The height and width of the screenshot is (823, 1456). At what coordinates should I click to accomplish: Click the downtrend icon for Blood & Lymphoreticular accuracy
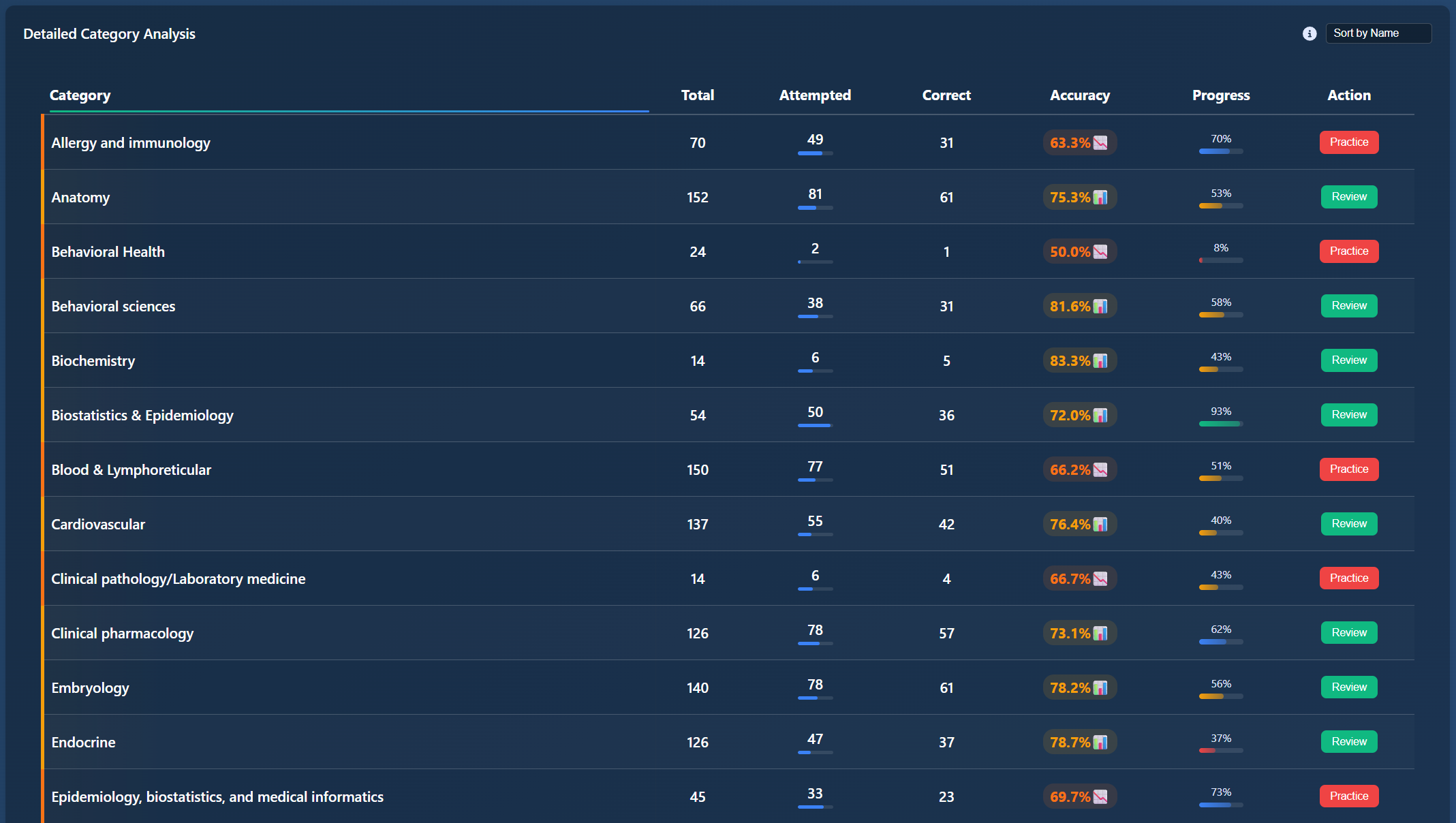(x=1100, y=469)
